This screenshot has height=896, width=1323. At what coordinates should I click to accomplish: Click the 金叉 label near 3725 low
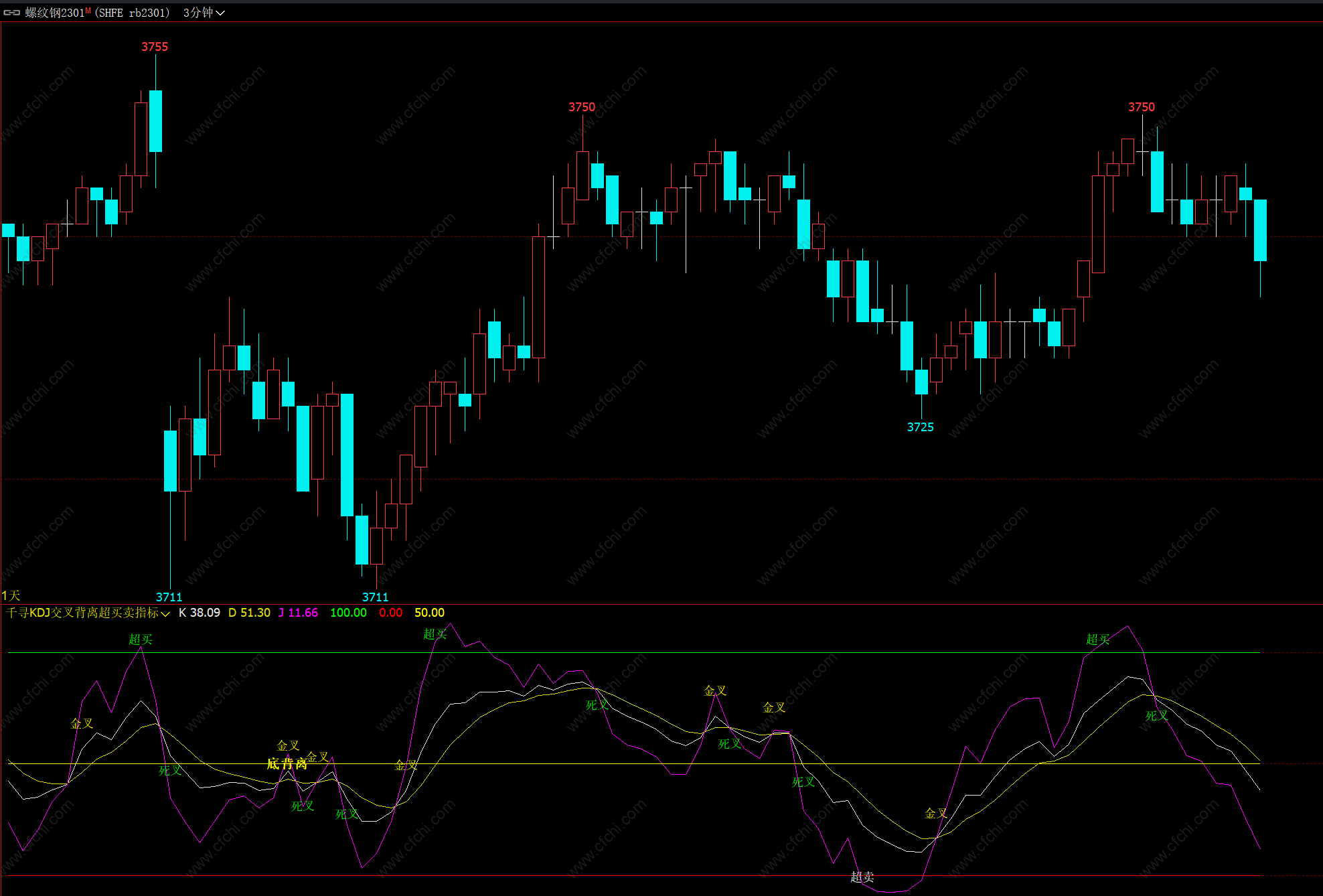click(x=936, y=813)
